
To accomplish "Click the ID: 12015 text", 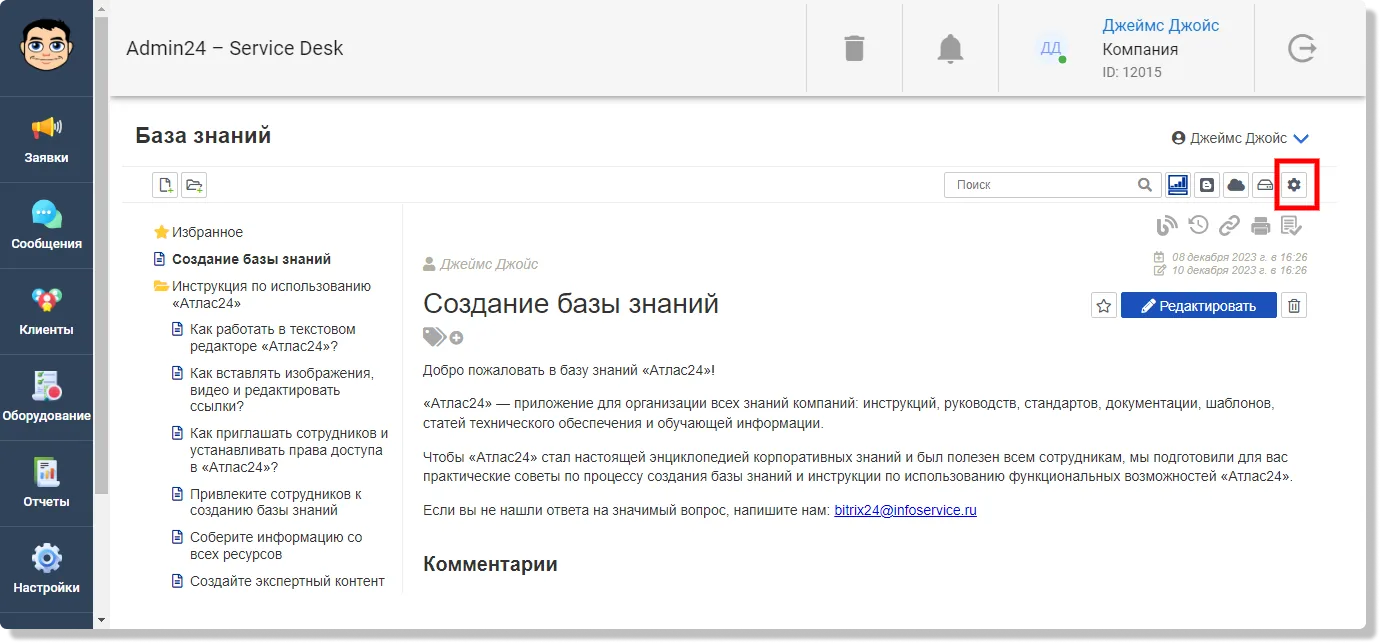I will 1132,72.
